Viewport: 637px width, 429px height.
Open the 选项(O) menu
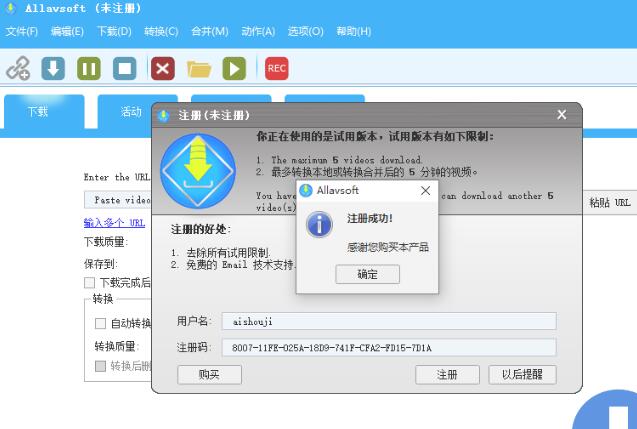coord(306,31)
